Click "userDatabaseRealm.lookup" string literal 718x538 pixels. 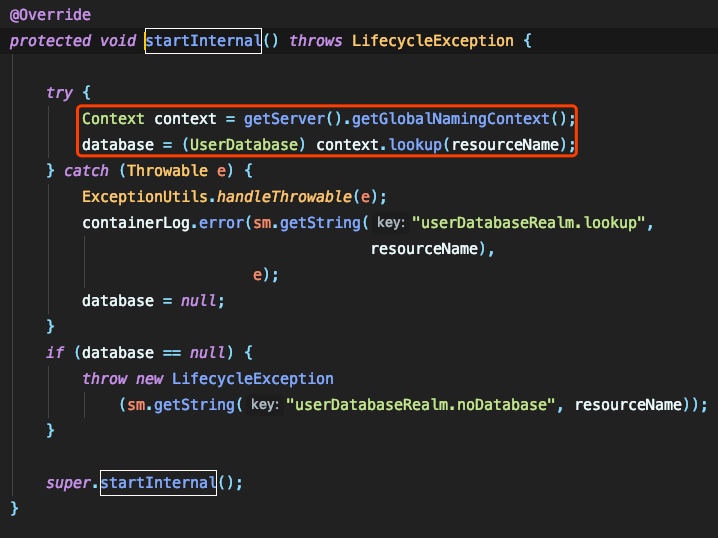point(528,223)
